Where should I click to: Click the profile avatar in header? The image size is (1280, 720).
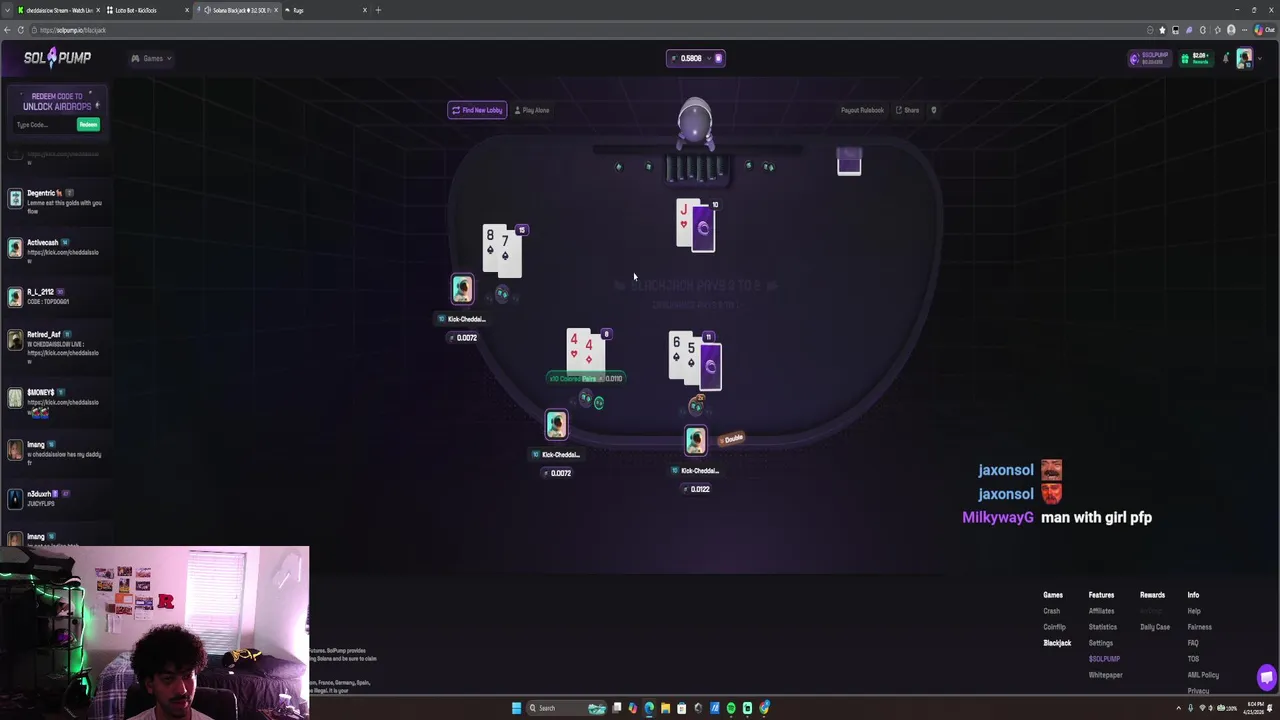coord(1243,58)
